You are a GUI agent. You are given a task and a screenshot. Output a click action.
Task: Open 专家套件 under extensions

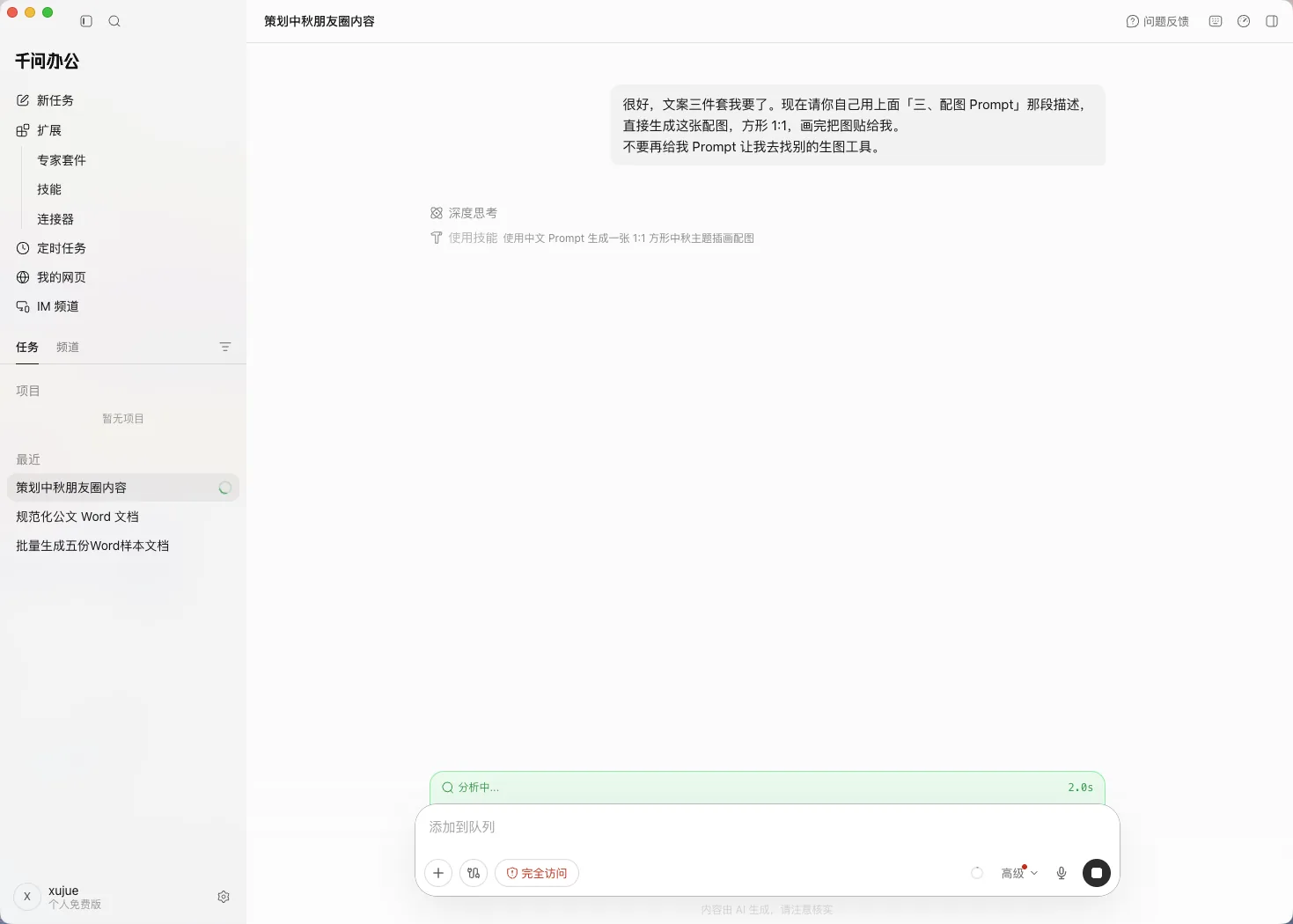(62, 160)
